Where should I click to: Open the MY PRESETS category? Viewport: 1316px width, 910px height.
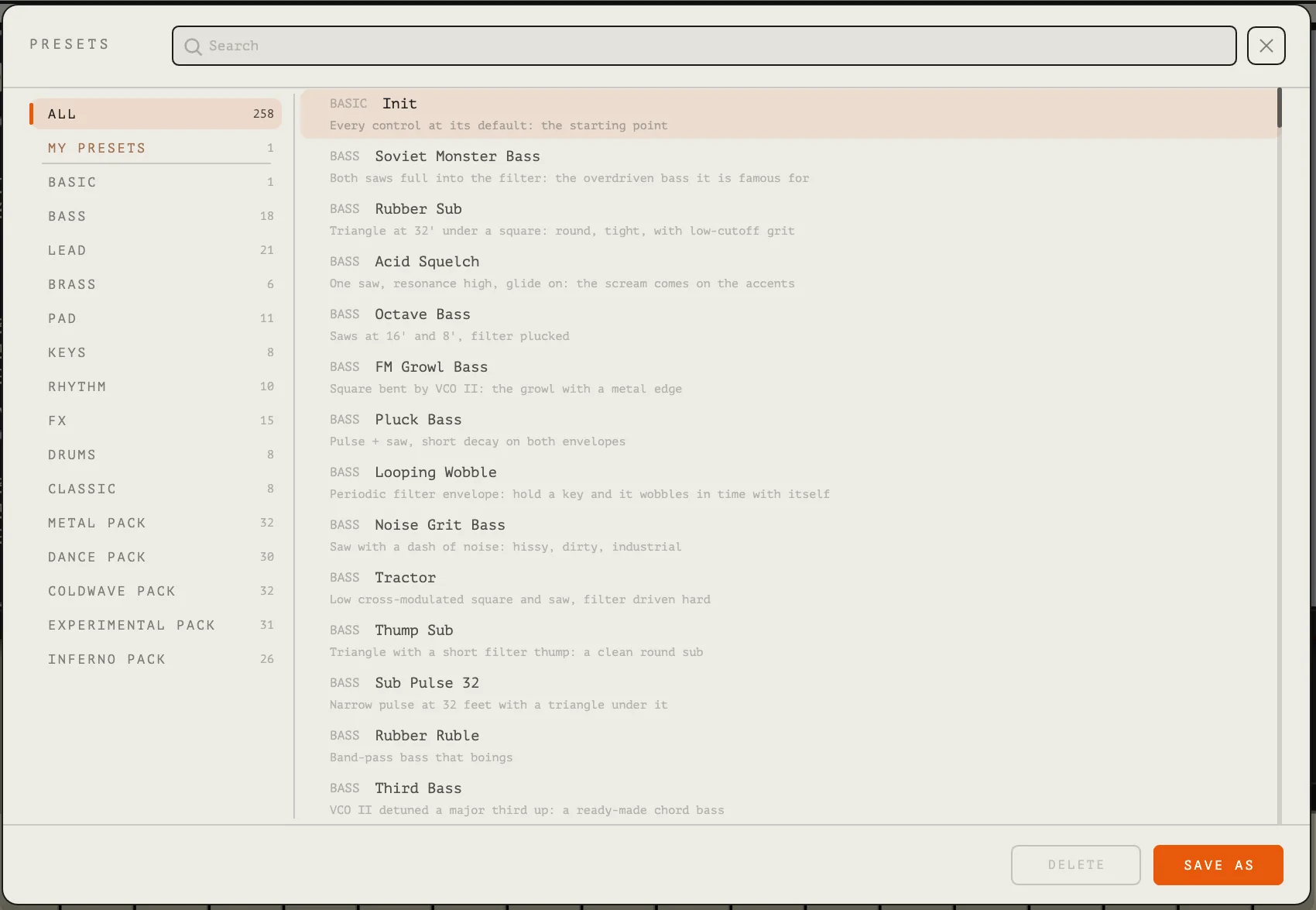pyautogui.click(x=156, y=148)
